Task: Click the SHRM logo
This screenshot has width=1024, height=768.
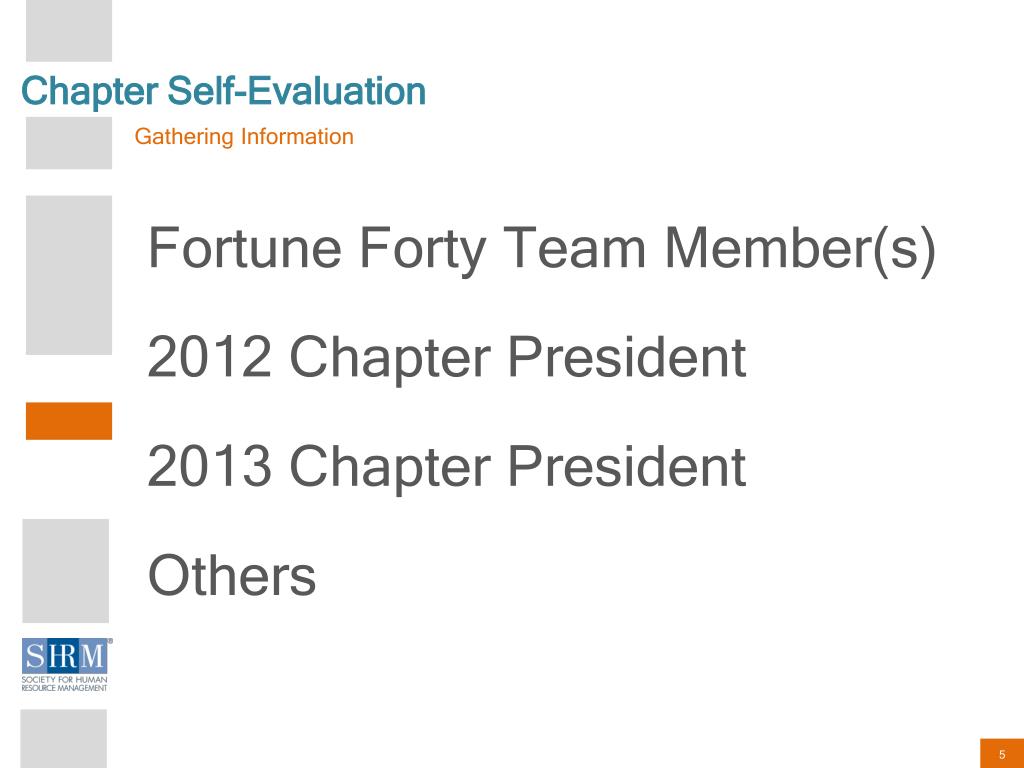Action: tap(65, 665)
